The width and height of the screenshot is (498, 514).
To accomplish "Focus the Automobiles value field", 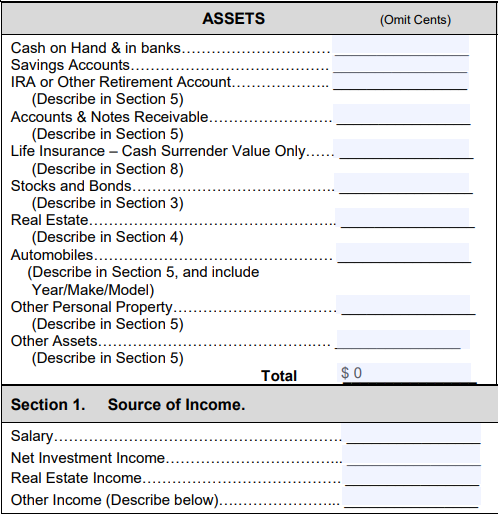I will coord(403,253).
